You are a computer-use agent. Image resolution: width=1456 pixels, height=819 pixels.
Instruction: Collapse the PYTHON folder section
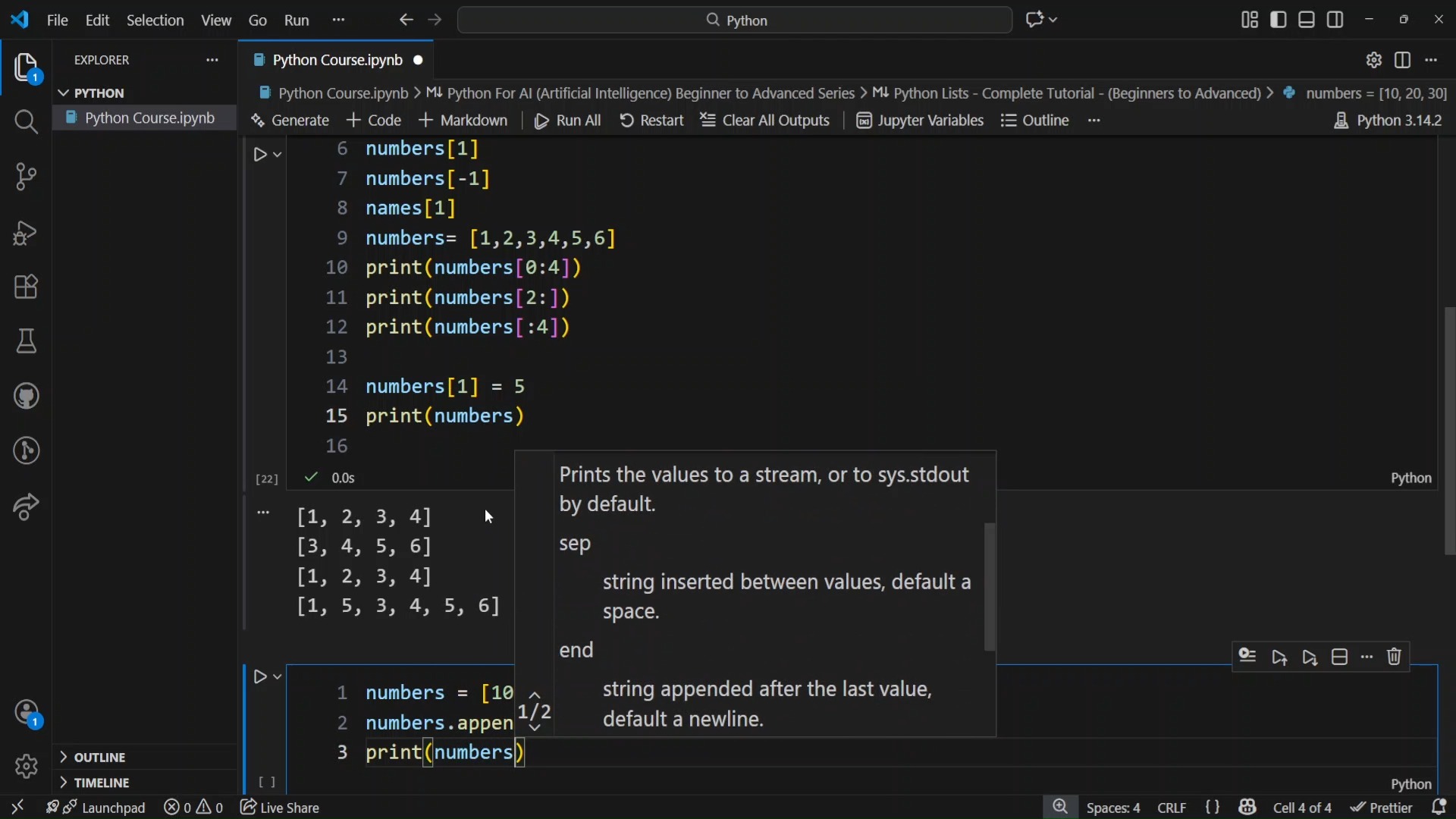pyautogui.click(x=144, y=93)
